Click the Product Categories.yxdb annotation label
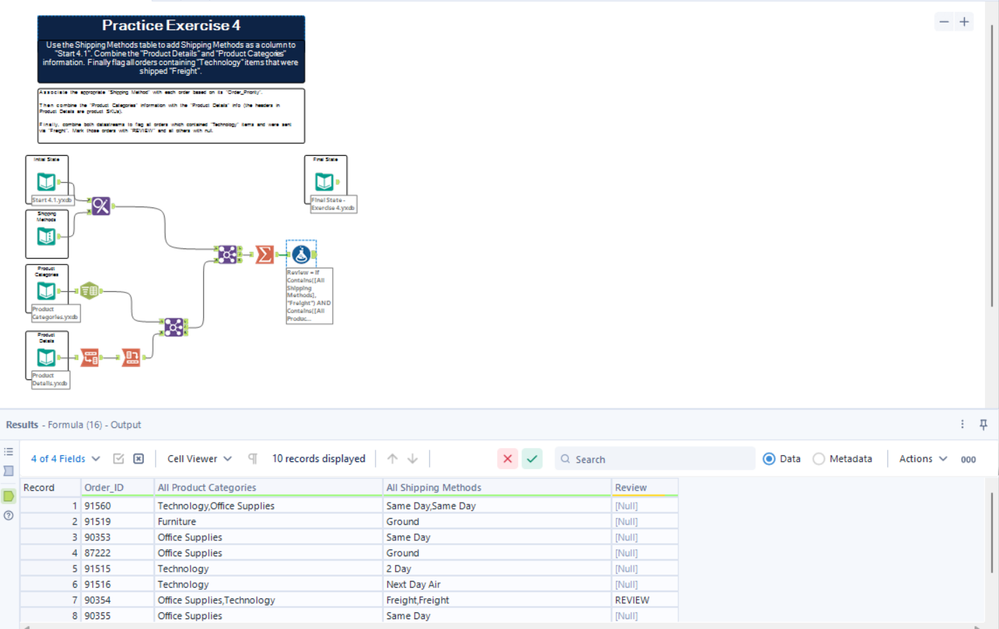999x629 pixels. click(55, 313)
